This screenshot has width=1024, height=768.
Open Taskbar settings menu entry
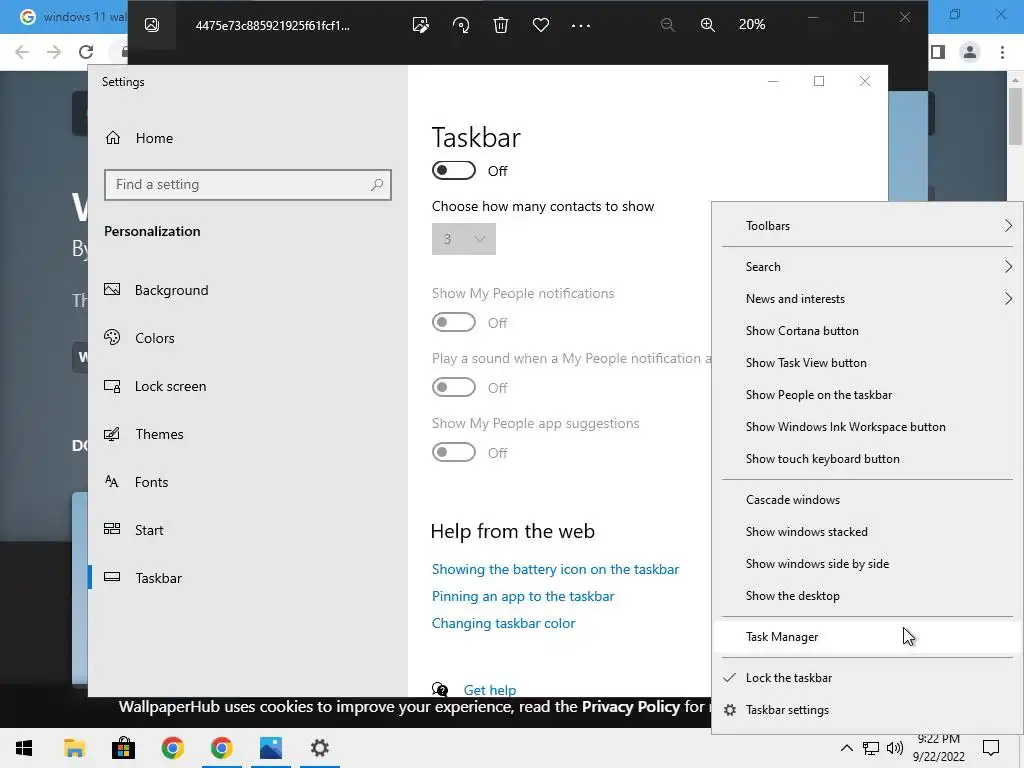(x=867, y=710)
